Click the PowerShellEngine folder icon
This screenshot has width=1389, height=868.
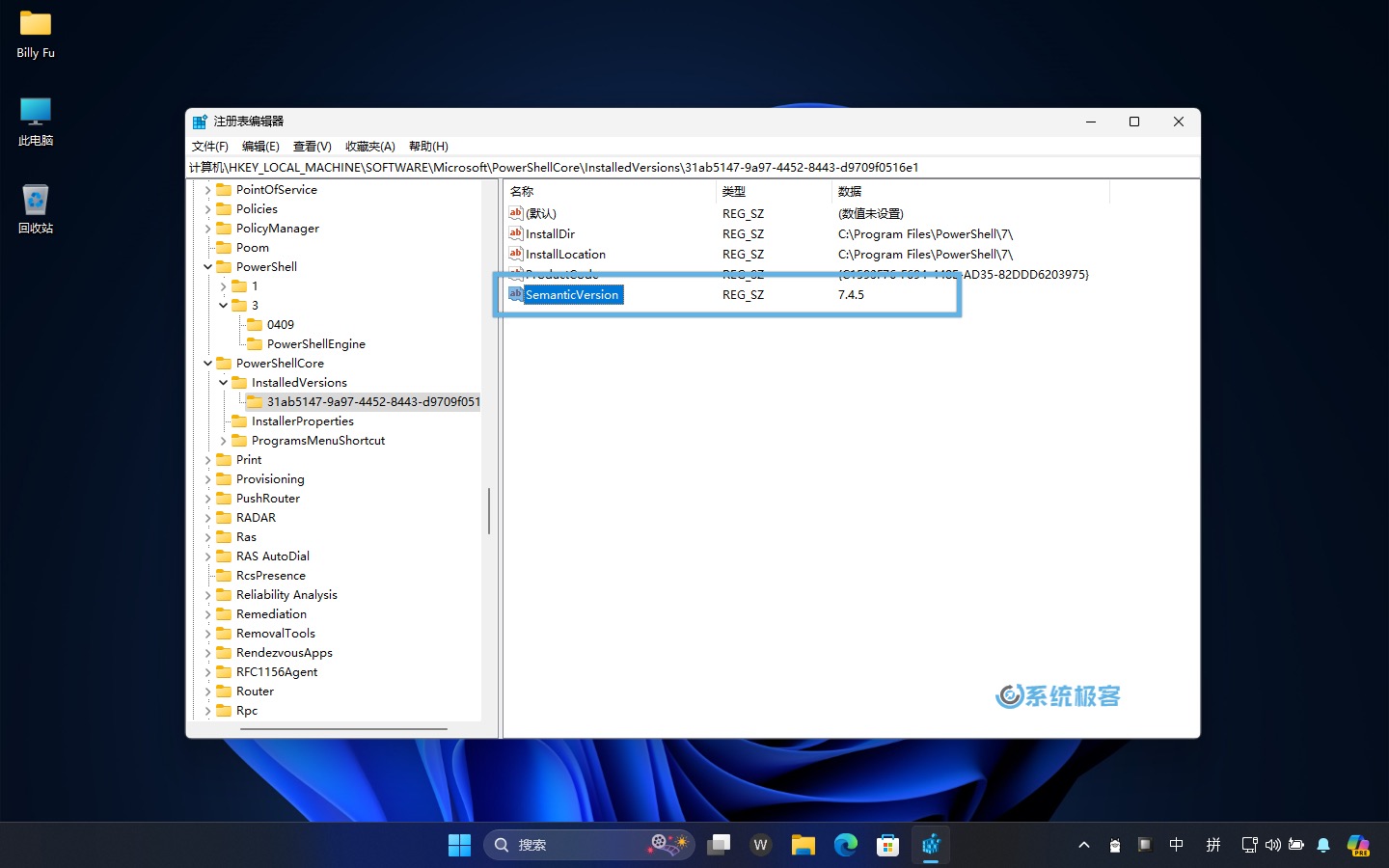255,343
